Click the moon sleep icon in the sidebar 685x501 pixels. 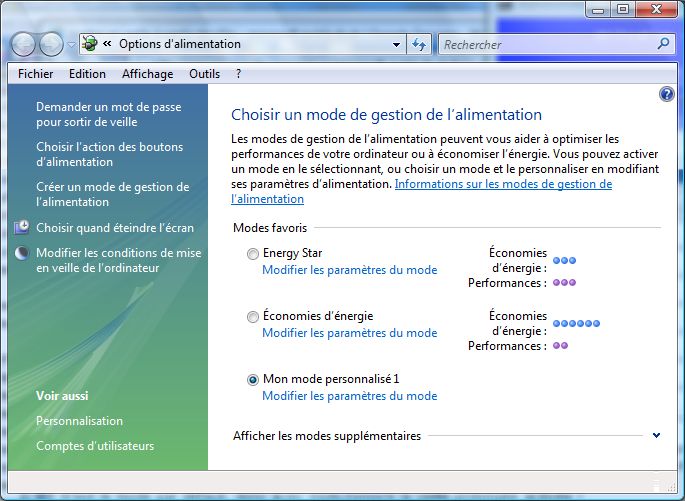21,253
